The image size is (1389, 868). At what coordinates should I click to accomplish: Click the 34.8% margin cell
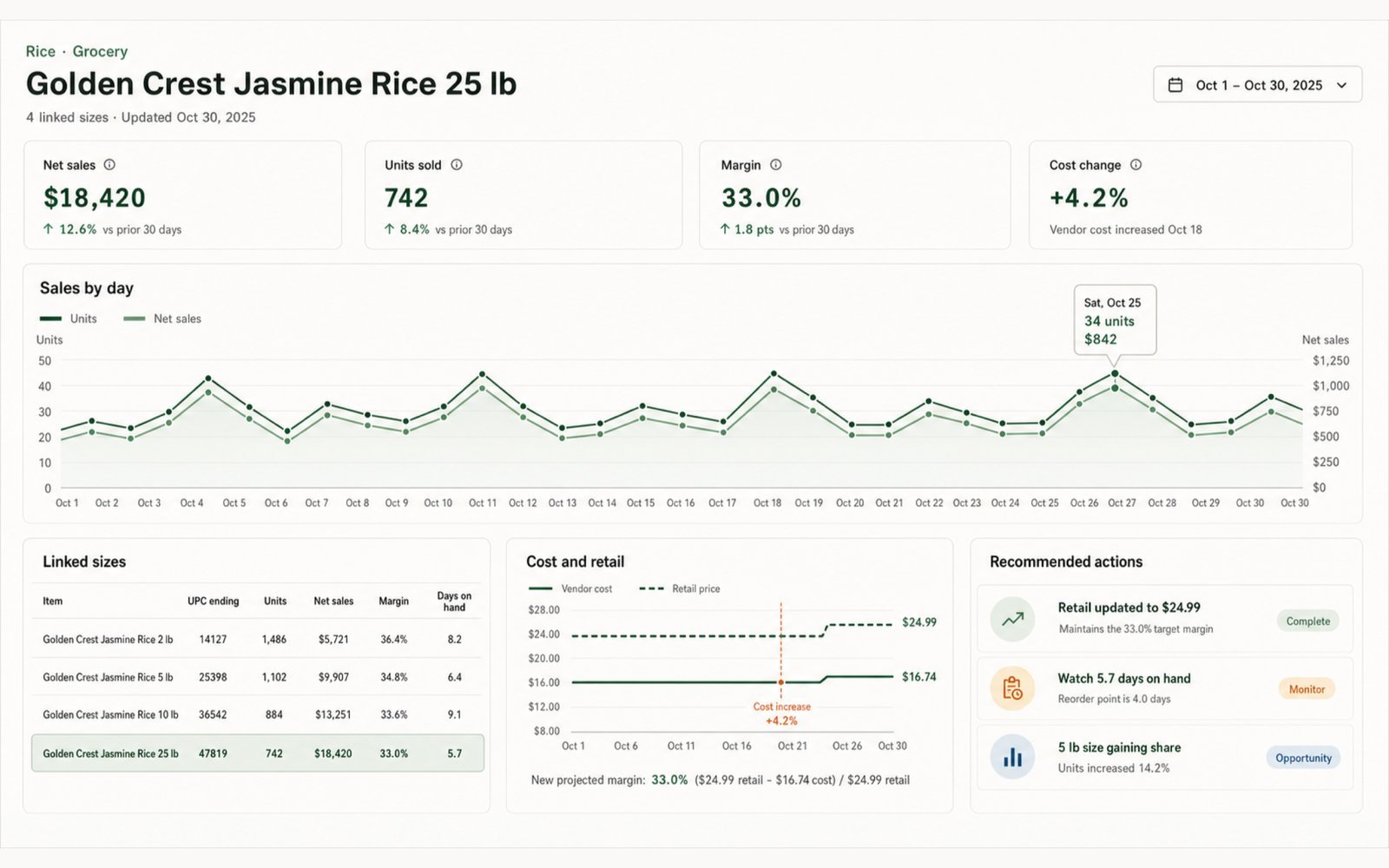[x=393, y=677]
